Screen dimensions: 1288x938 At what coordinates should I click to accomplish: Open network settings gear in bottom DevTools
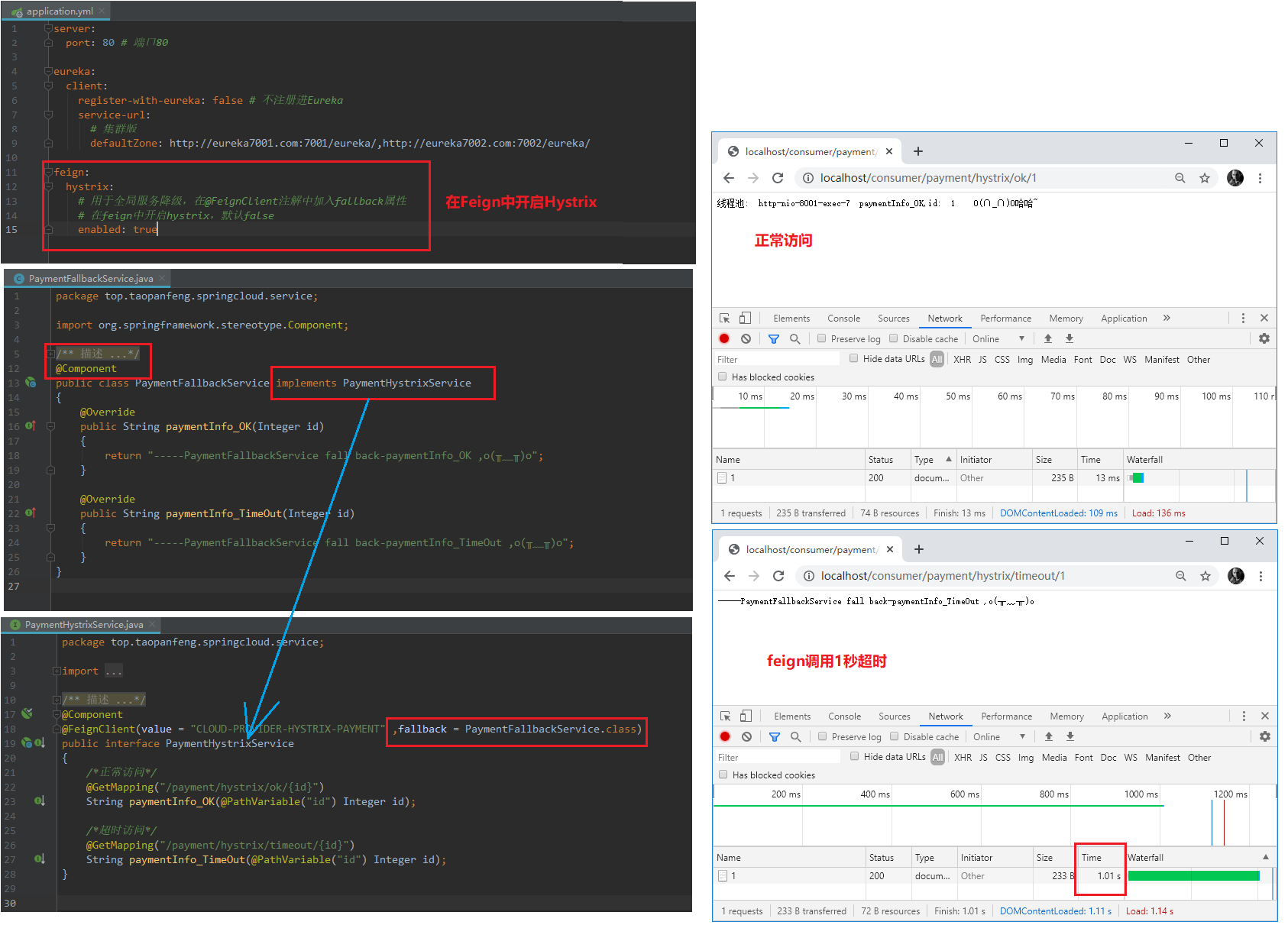tap(1265, 736)
